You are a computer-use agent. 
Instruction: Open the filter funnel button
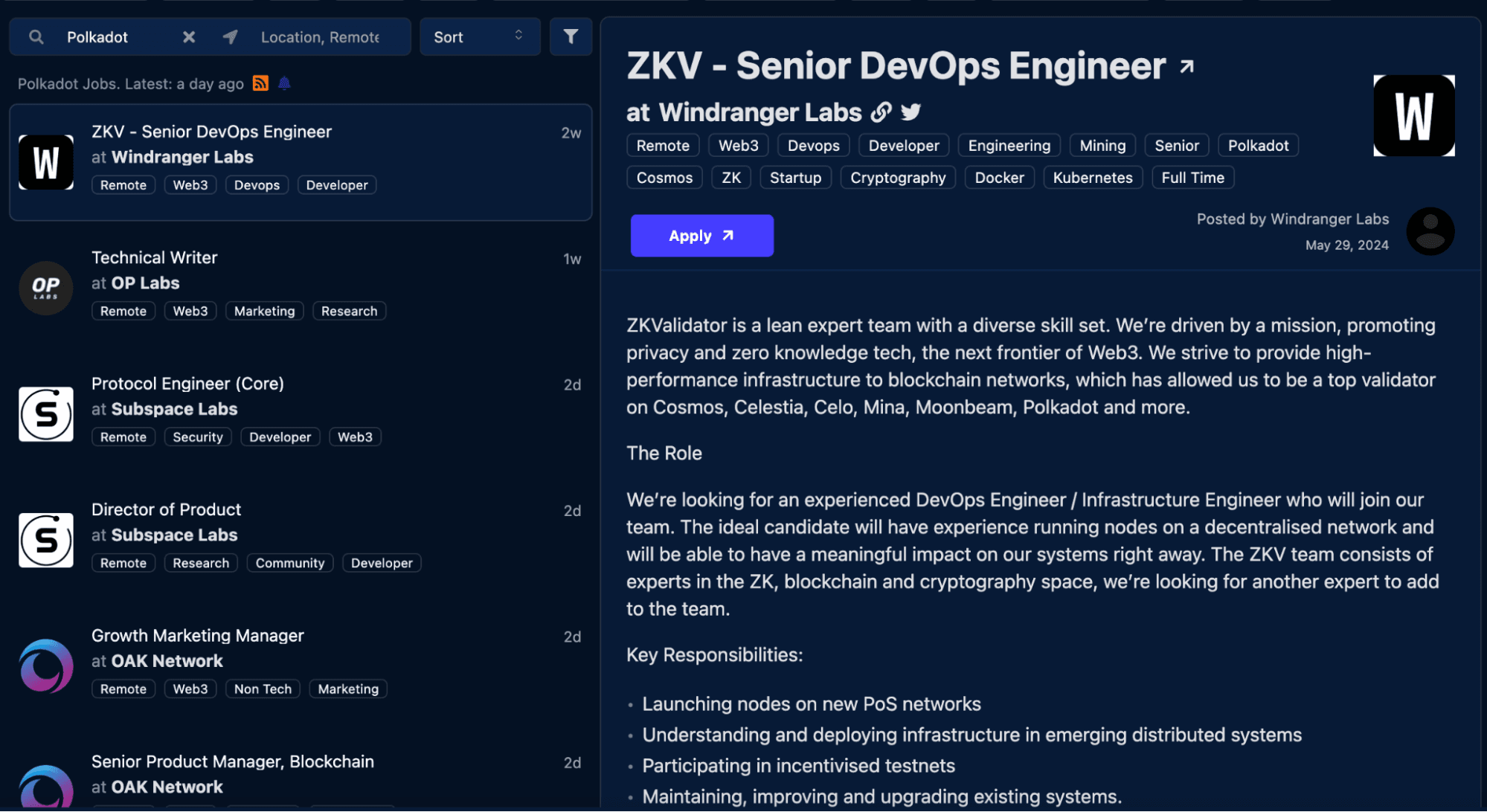click(x=571, y=37)
